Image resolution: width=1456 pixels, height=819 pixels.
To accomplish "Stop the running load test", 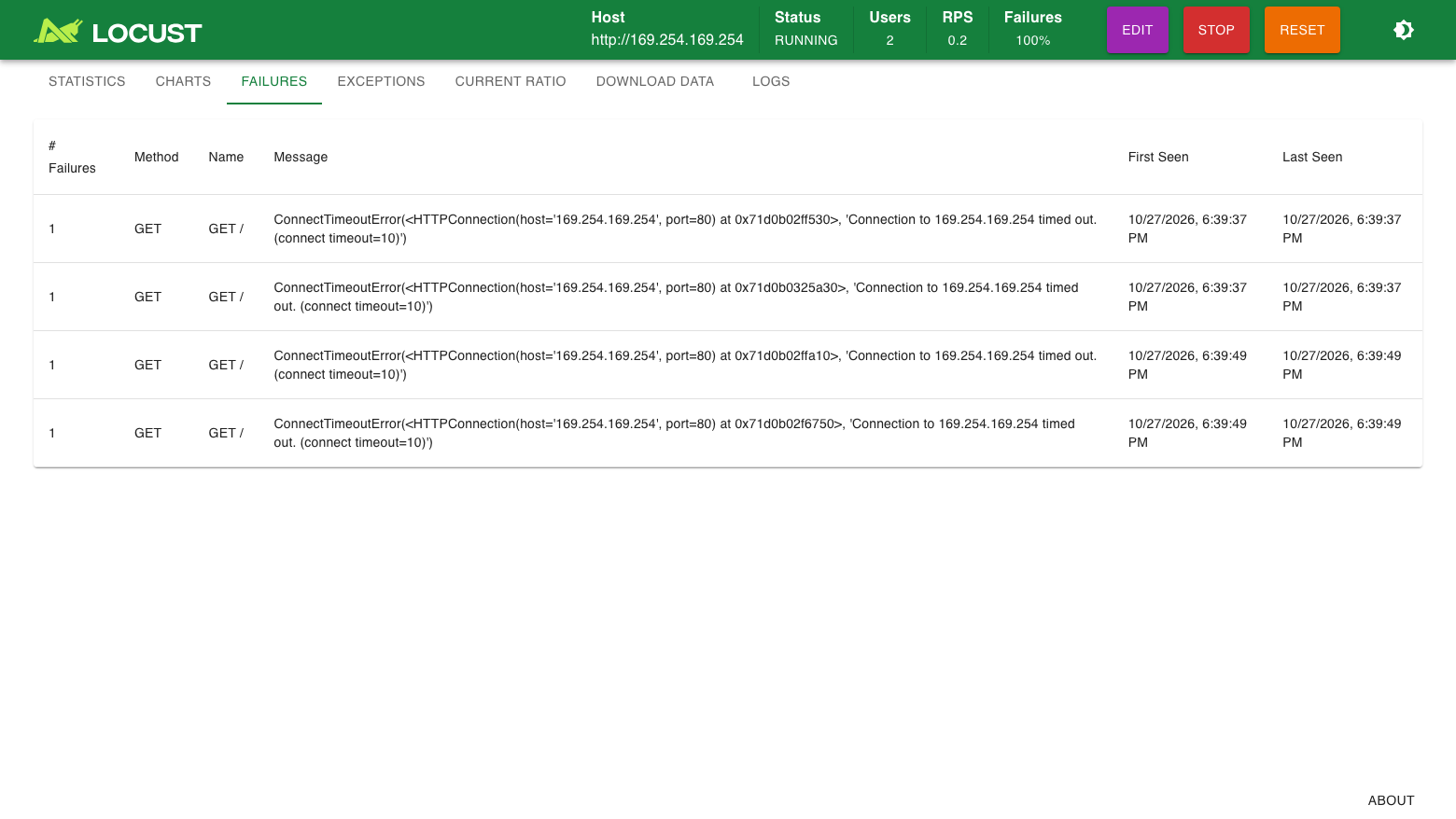I will 1216,30.
